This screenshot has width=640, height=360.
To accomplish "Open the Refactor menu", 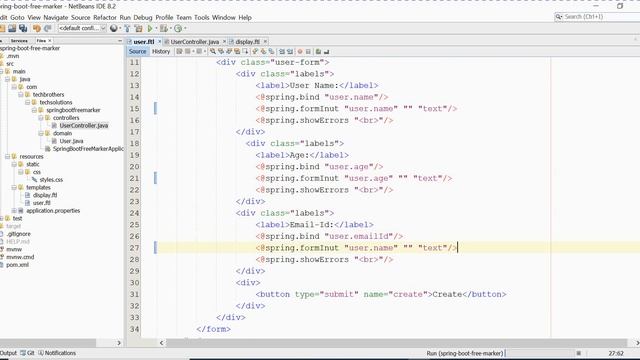I will (x=104, y=18).
